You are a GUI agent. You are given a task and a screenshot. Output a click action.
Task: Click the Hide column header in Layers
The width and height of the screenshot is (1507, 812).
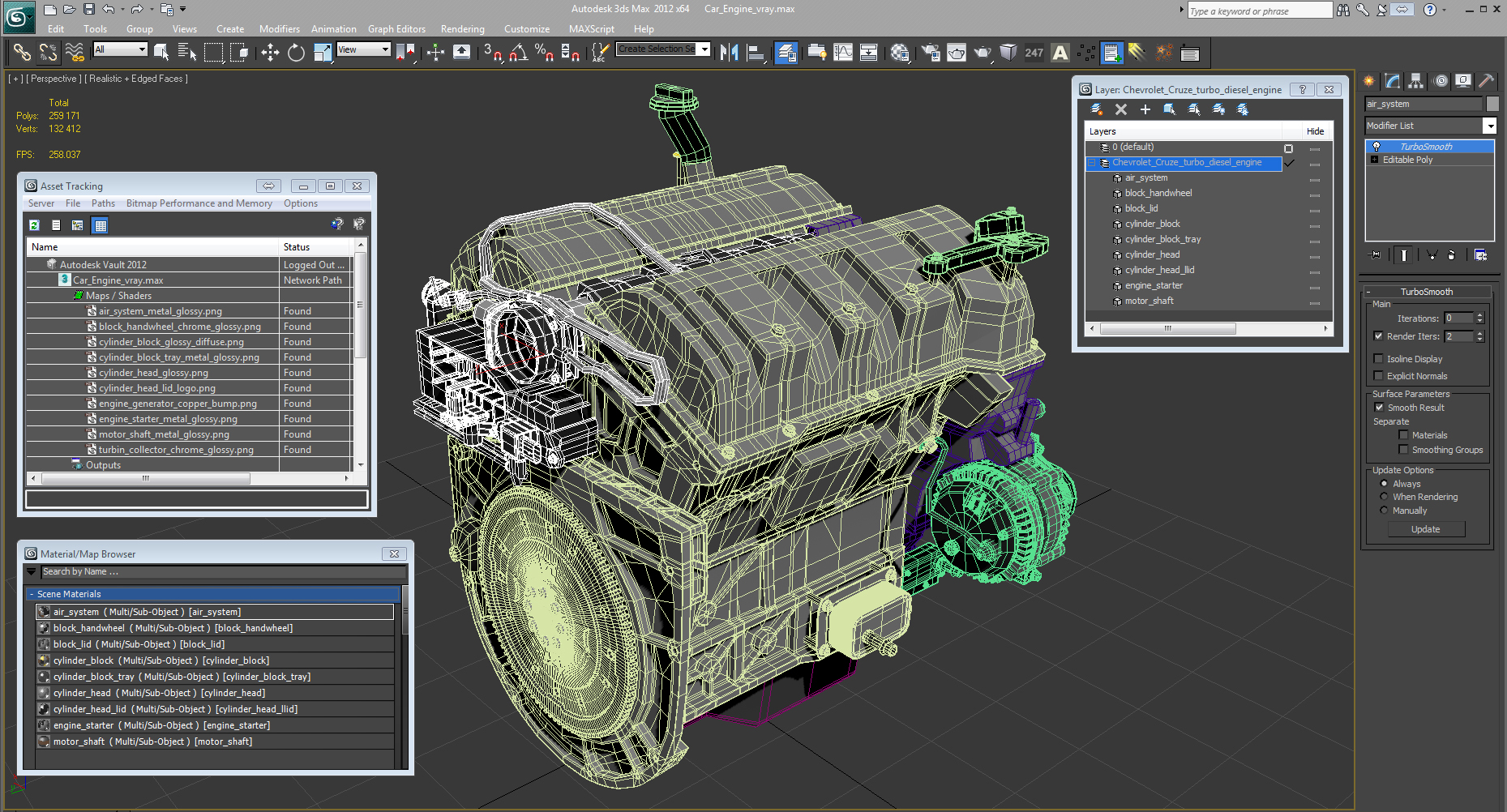(x=1315, y=131)
